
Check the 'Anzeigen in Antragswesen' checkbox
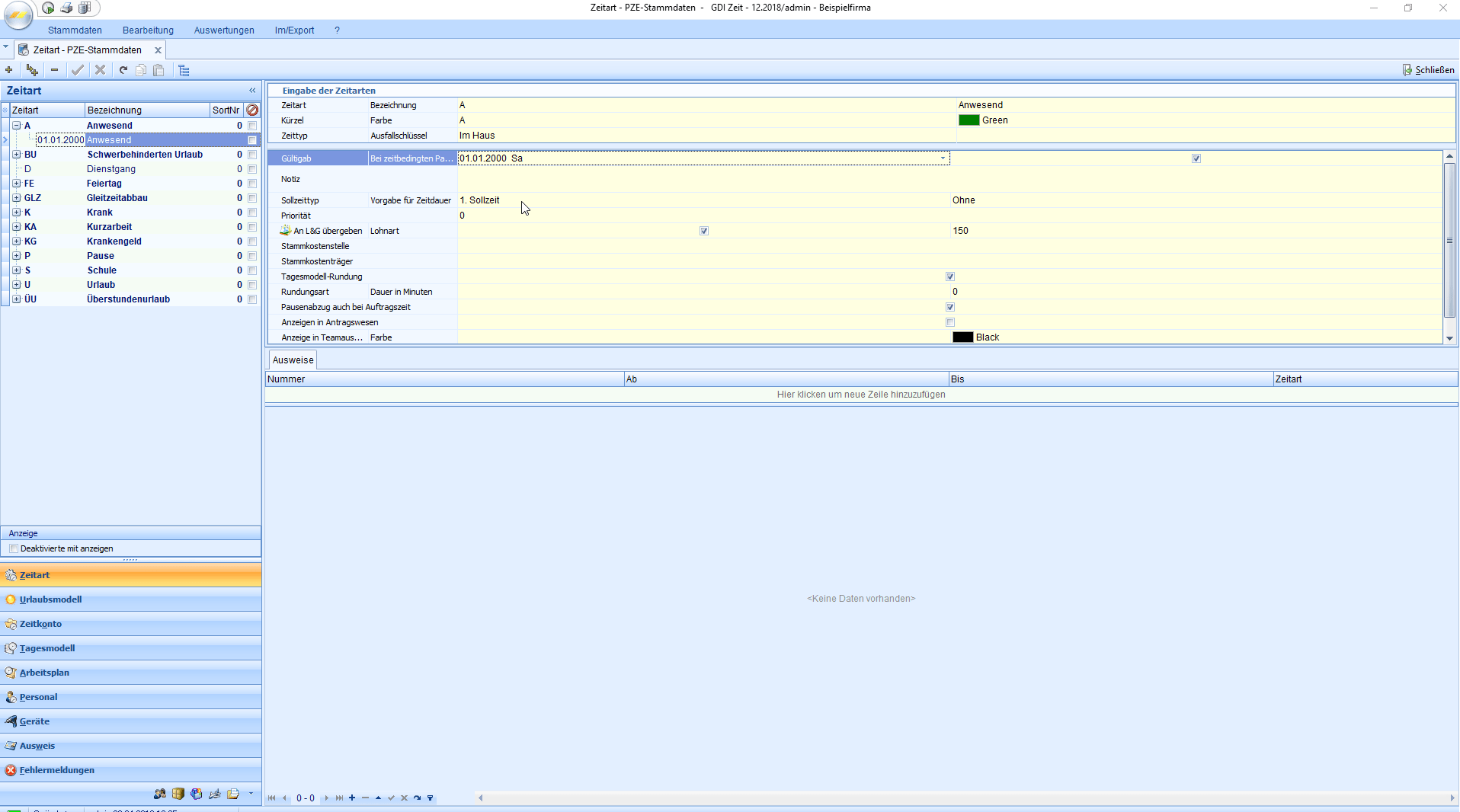click(949, 322)
